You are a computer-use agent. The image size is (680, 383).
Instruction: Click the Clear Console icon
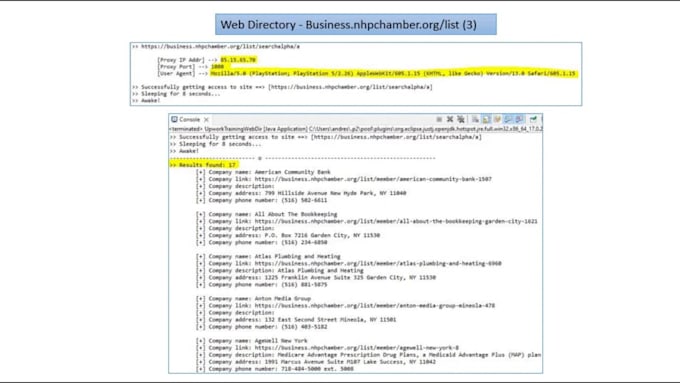pyautogui.click(x=475, y=119)
